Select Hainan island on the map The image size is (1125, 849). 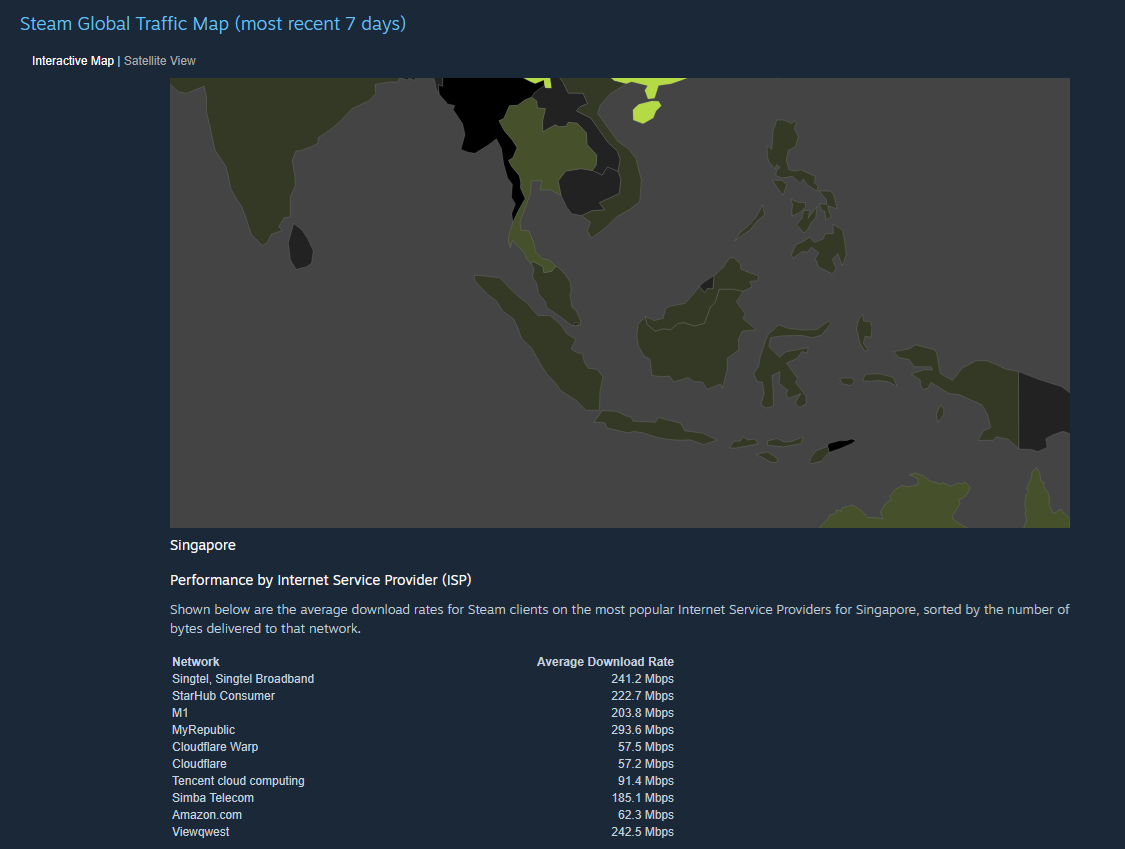pyautogui.click(x=646, y=112)
